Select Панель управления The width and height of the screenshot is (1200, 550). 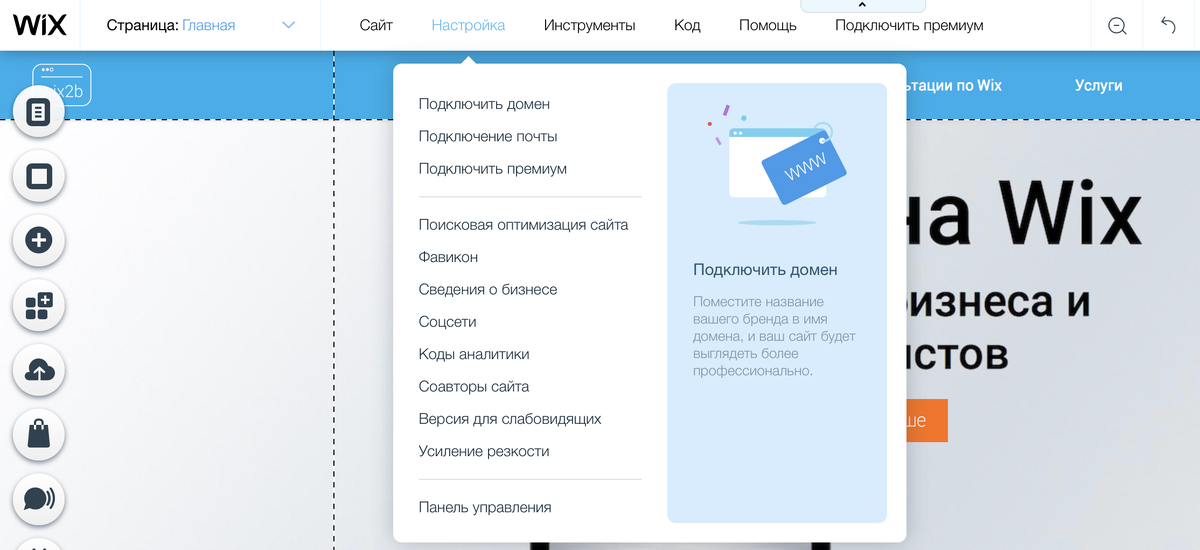pos(485,507)
